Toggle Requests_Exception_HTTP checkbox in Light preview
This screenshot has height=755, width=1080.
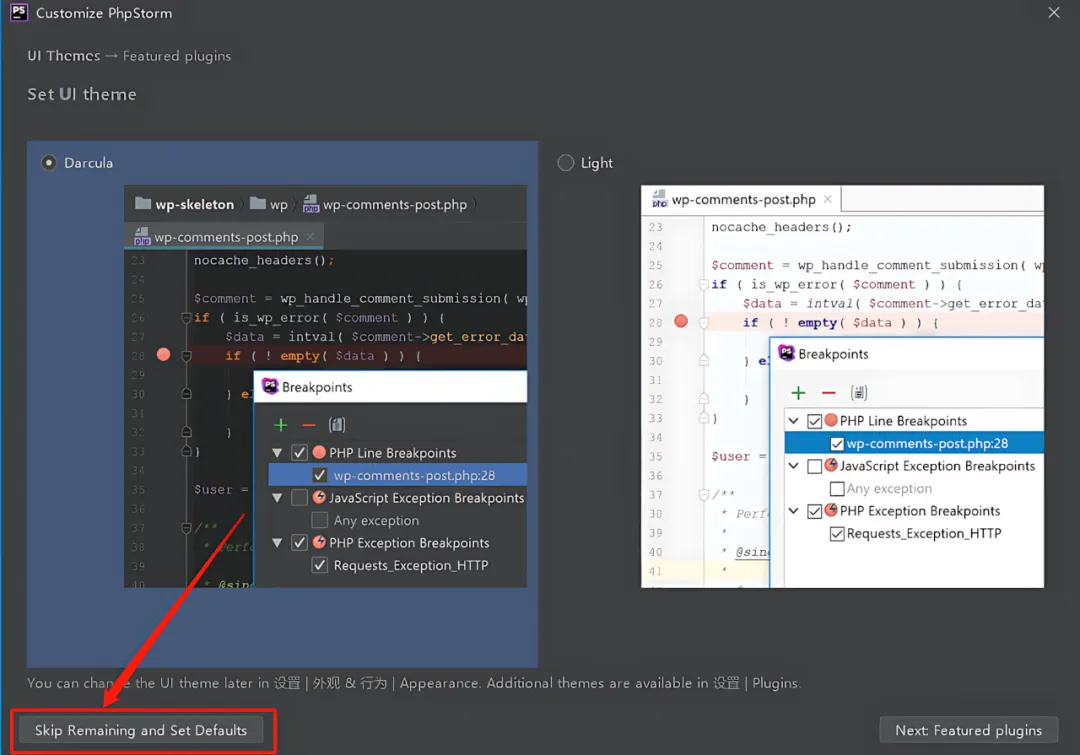coord(837,534)
